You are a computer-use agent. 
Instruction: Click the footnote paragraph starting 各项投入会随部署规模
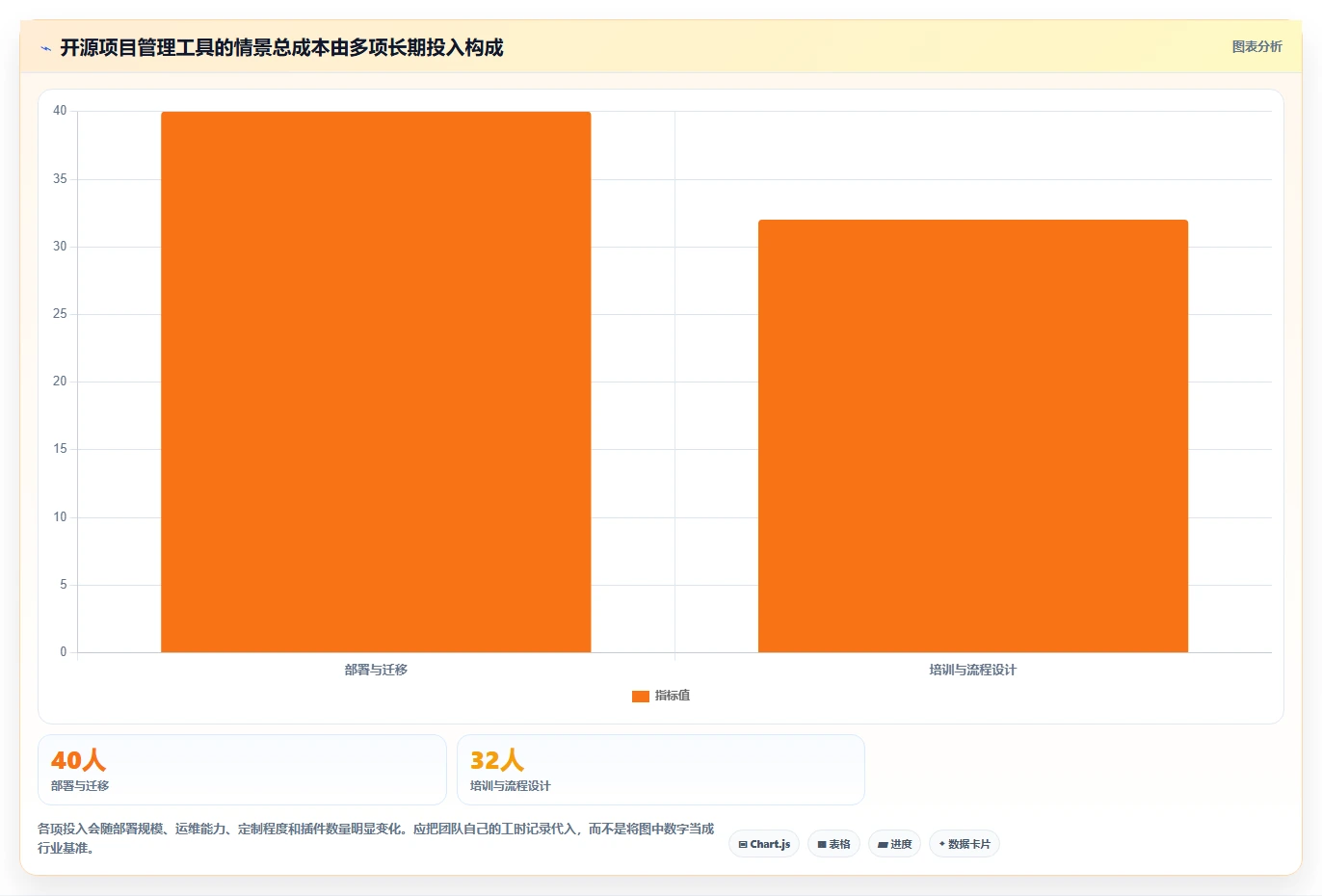376,838
